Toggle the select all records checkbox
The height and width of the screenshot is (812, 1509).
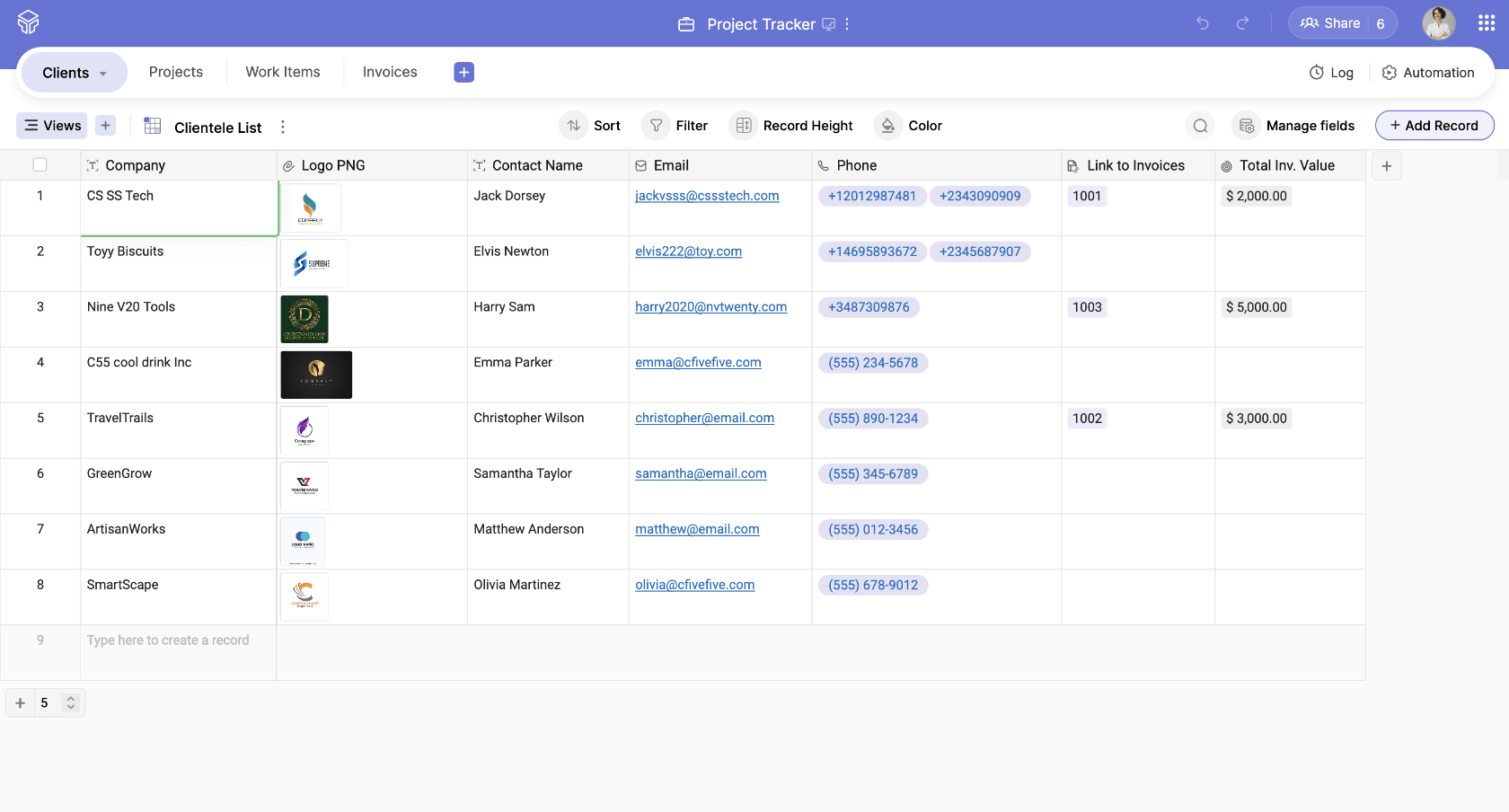point(40,165)
